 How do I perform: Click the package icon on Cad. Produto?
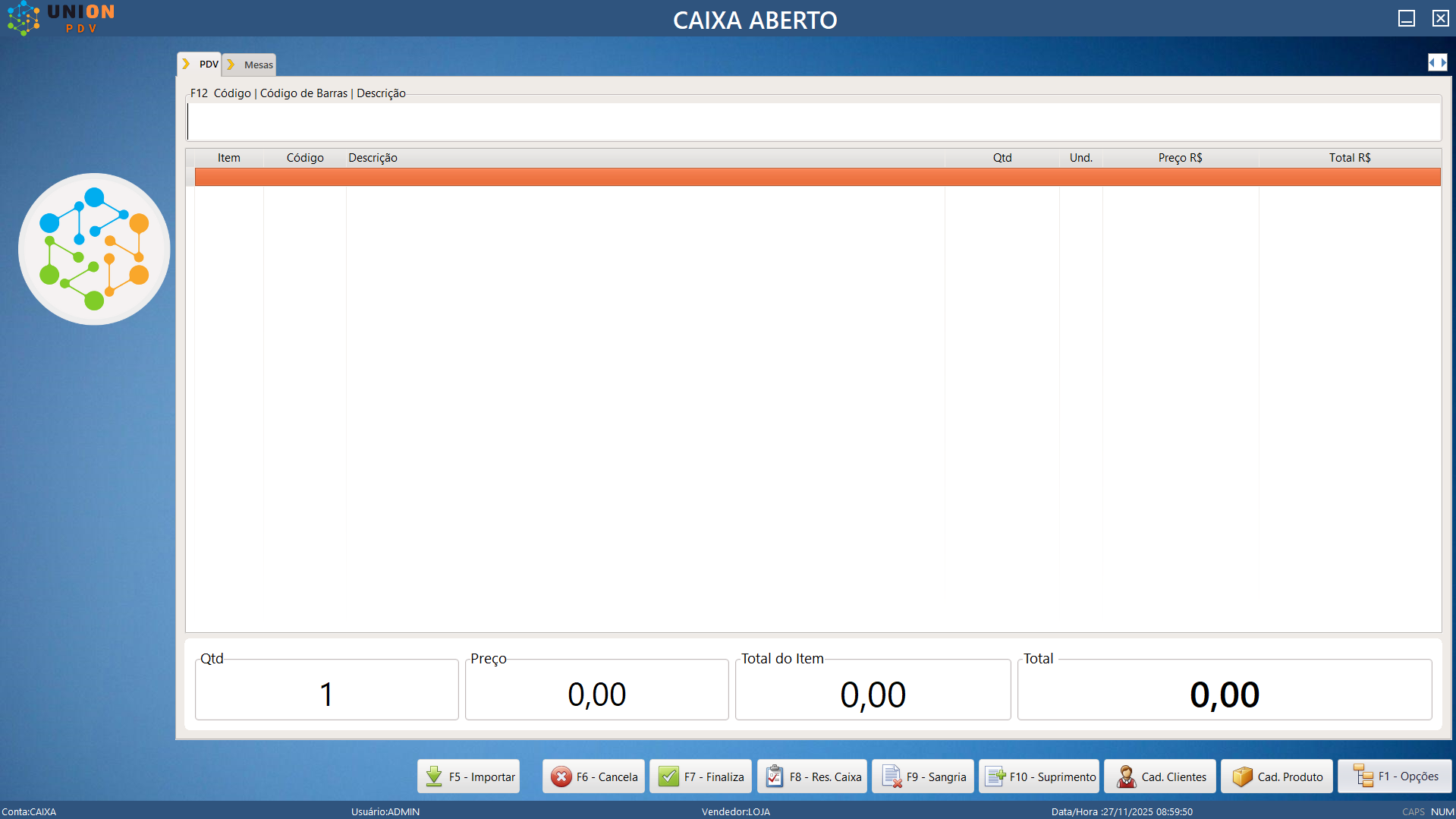[1243, 776]
